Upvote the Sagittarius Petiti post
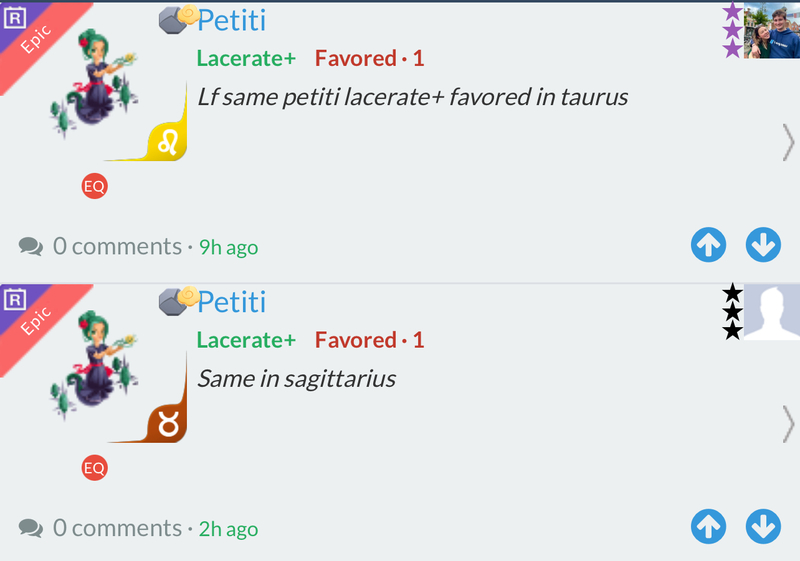The width and height of the screenshot is (800, 561). (708, 527)
